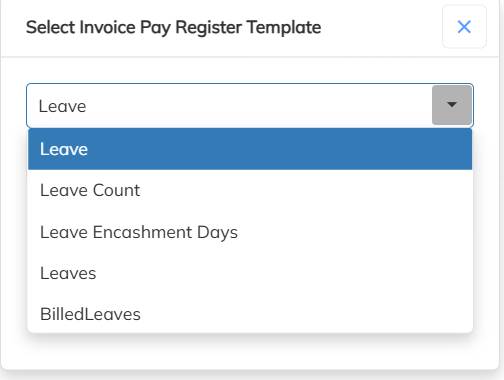Apply Leave Encashment Days as the register template
504x380 pixels.
[x=250, y=232]
